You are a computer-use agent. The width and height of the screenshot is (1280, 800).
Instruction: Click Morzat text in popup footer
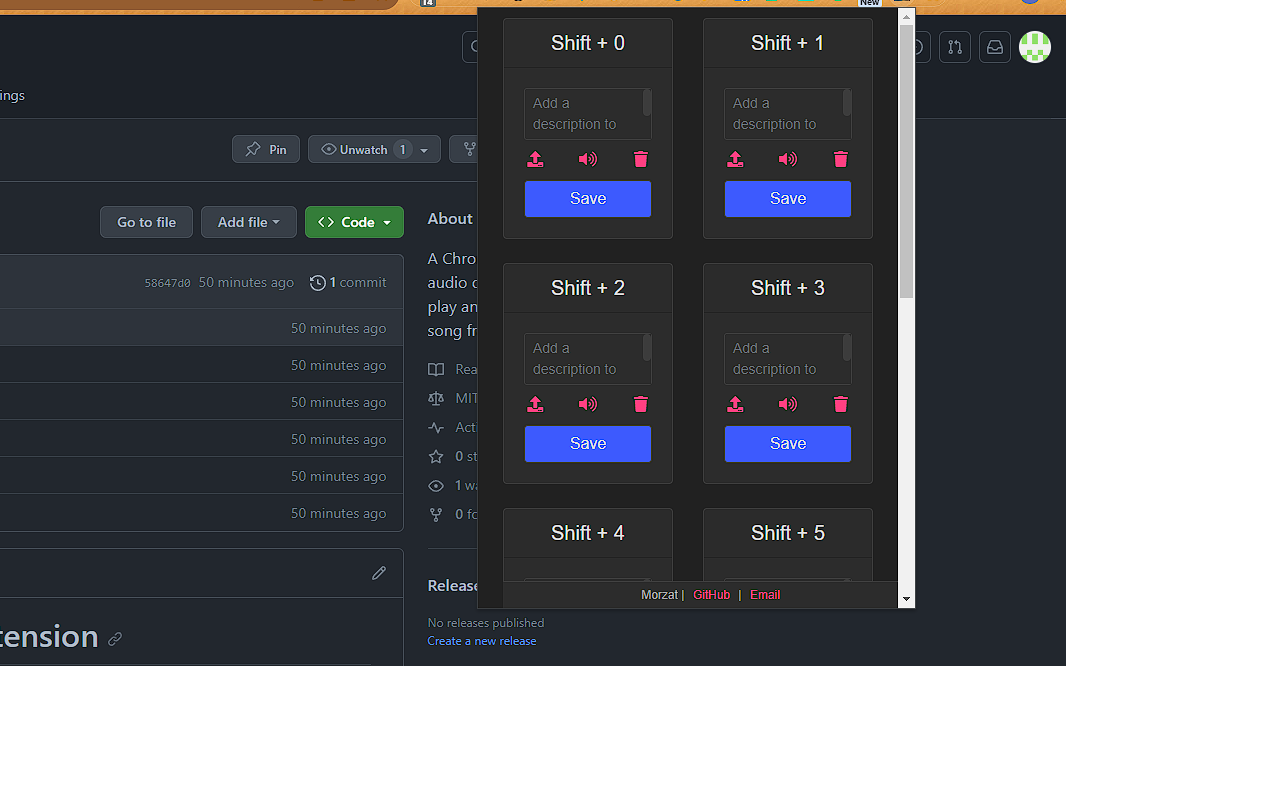[659, 595]
